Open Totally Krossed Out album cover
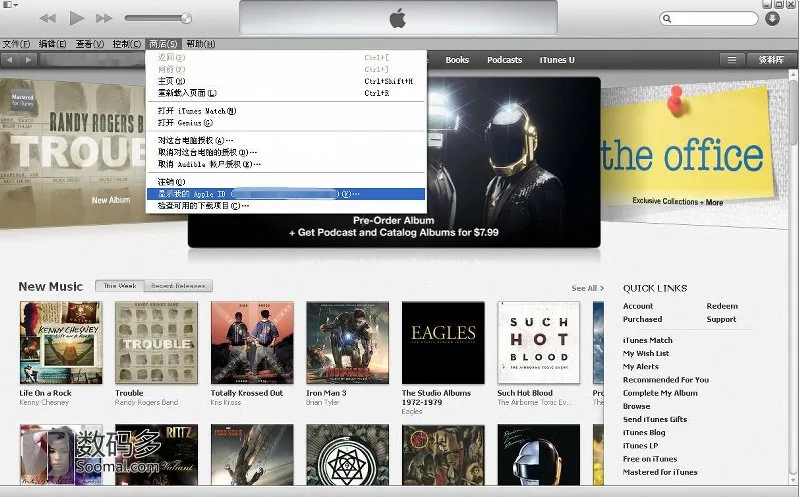 [252, 342]
